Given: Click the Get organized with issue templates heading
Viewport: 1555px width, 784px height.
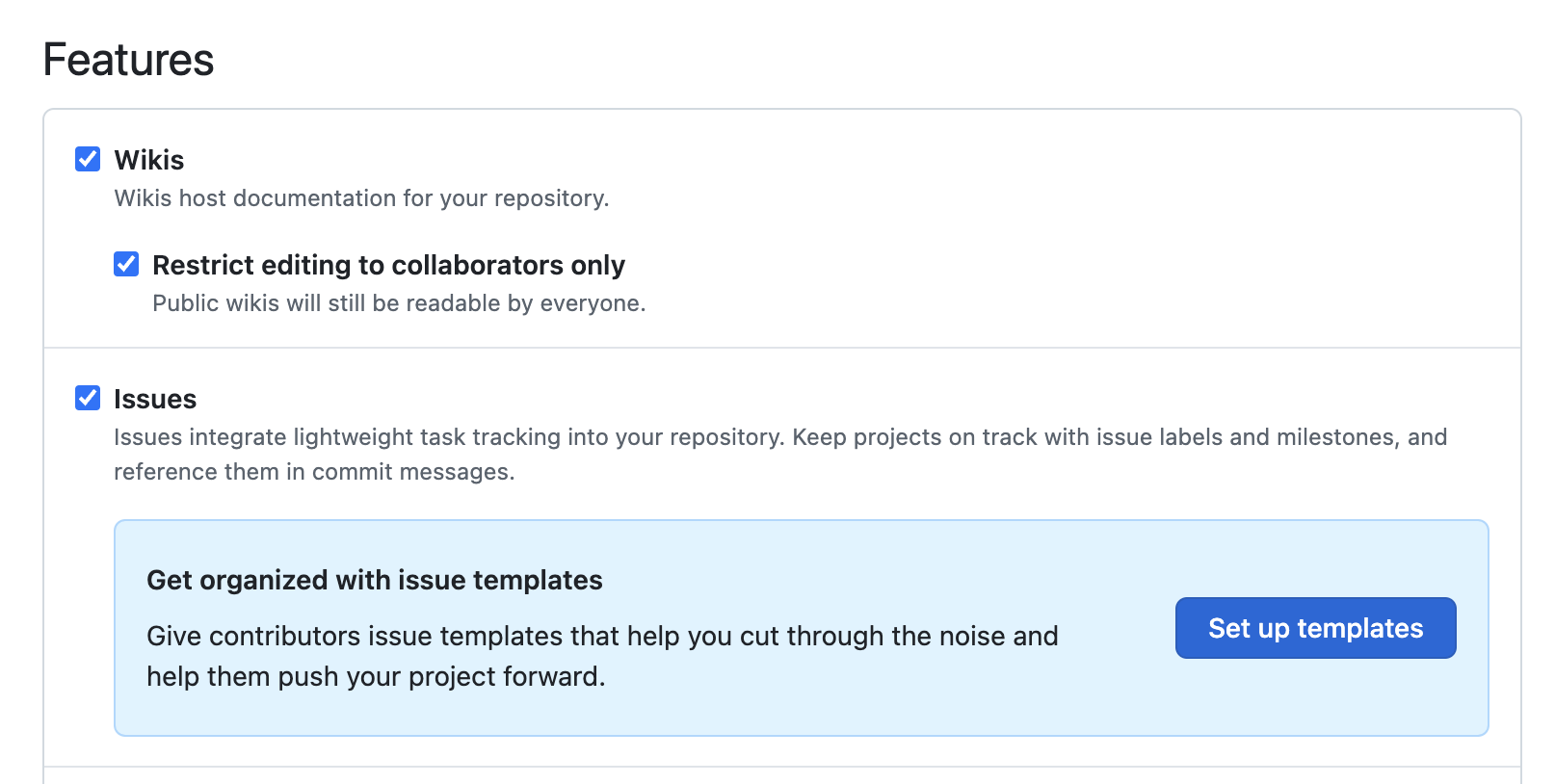Looking at the screenshot, I should click(x=374, y=580).
